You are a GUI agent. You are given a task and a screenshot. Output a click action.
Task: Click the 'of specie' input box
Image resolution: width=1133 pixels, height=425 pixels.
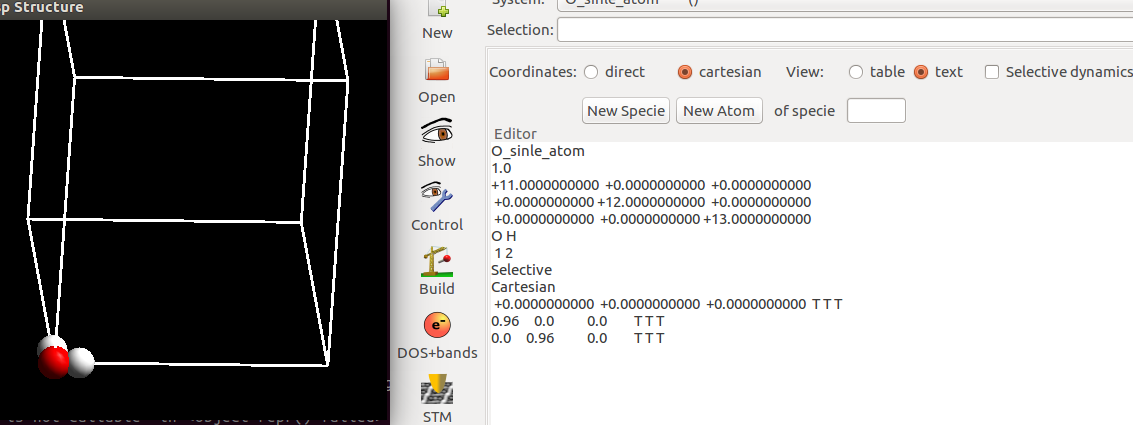click(876, 111)
